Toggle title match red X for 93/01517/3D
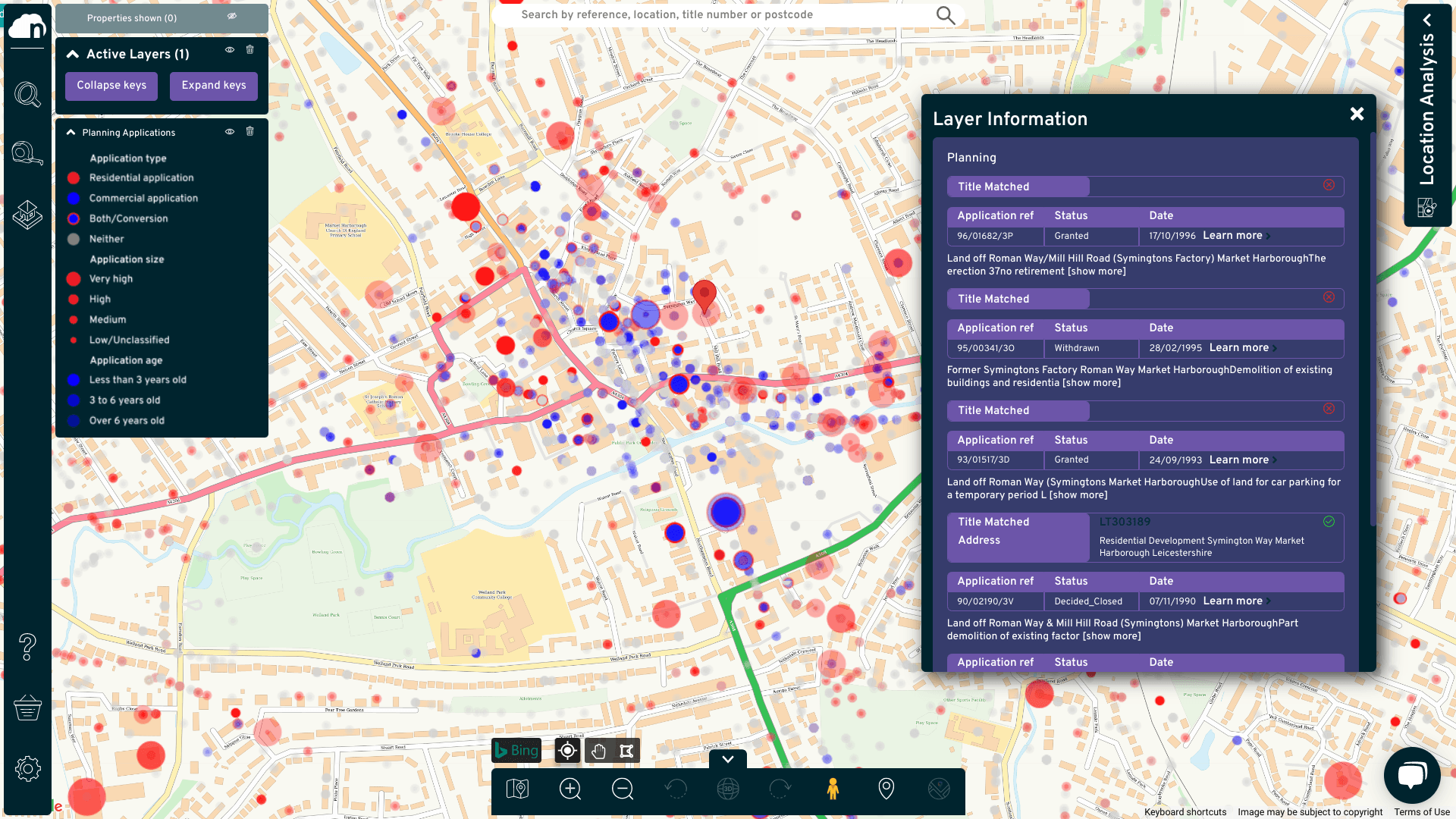1456x819 pixels. [1329, 409]
